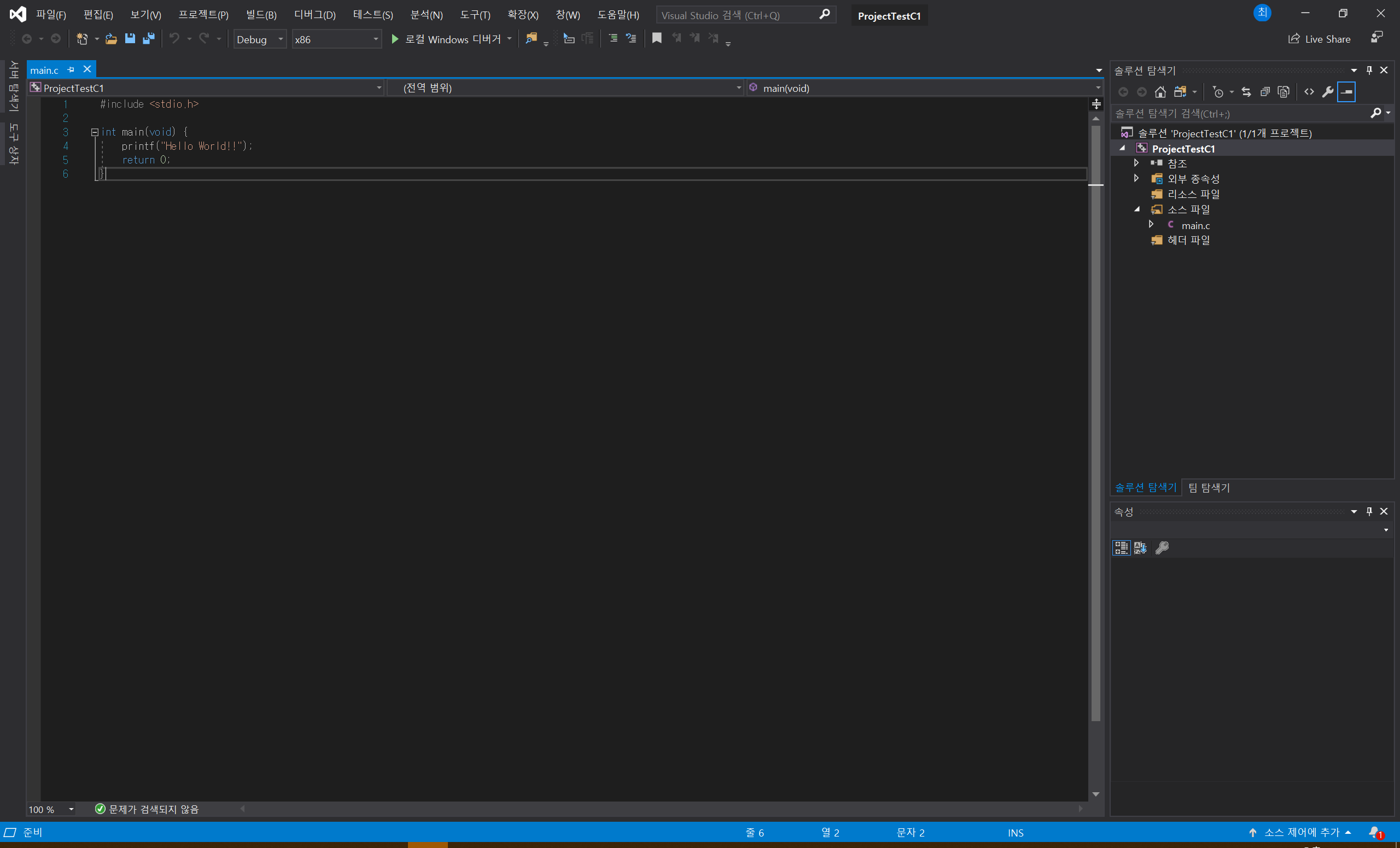This screenshot has height=848, width=1400.
Task: Toggle Categorized view in the Properties panel
Action: (1121, 547)
